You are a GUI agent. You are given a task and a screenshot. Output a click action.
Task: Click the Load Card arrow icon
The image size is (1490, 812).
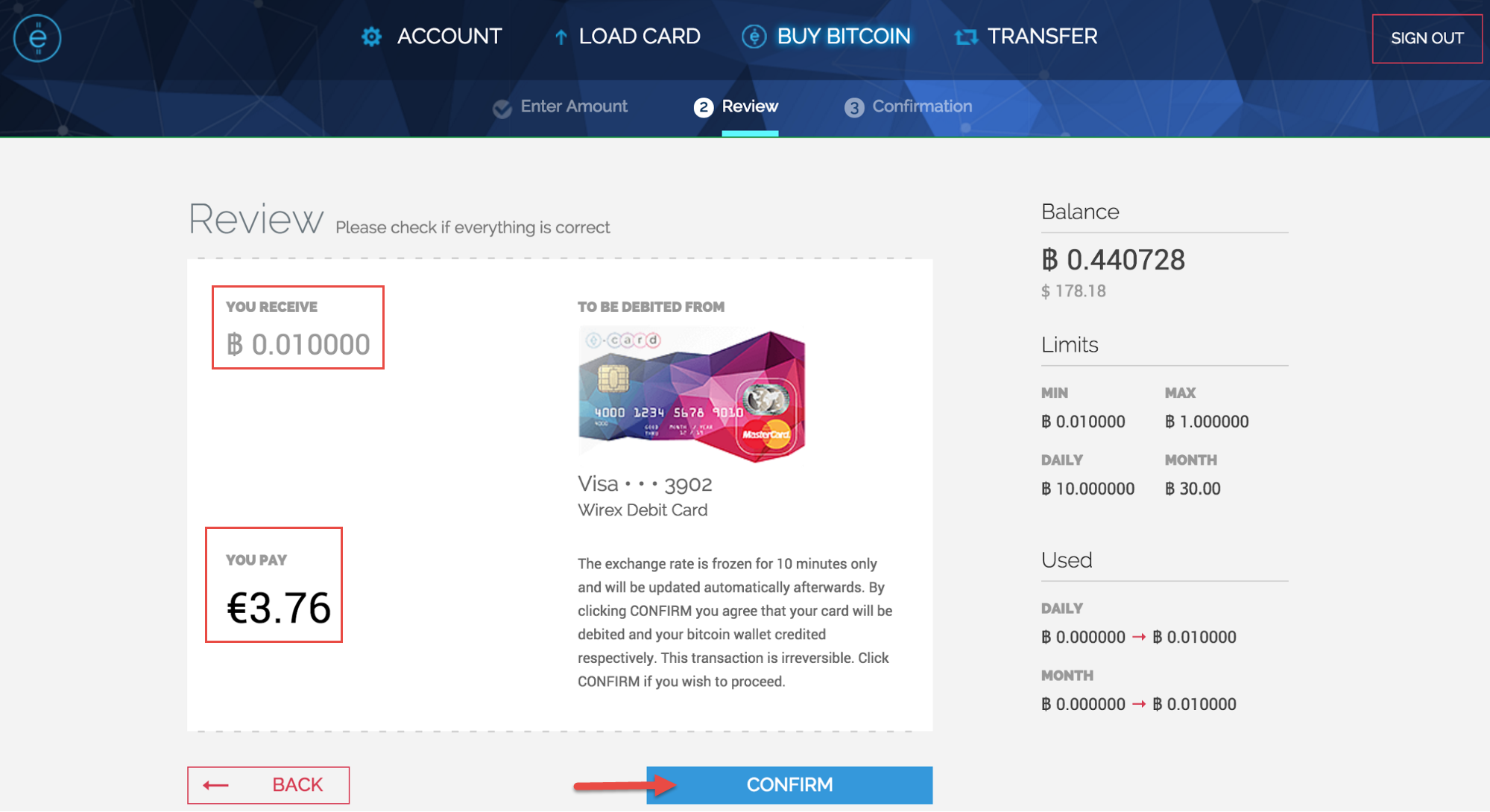(561, 37)
